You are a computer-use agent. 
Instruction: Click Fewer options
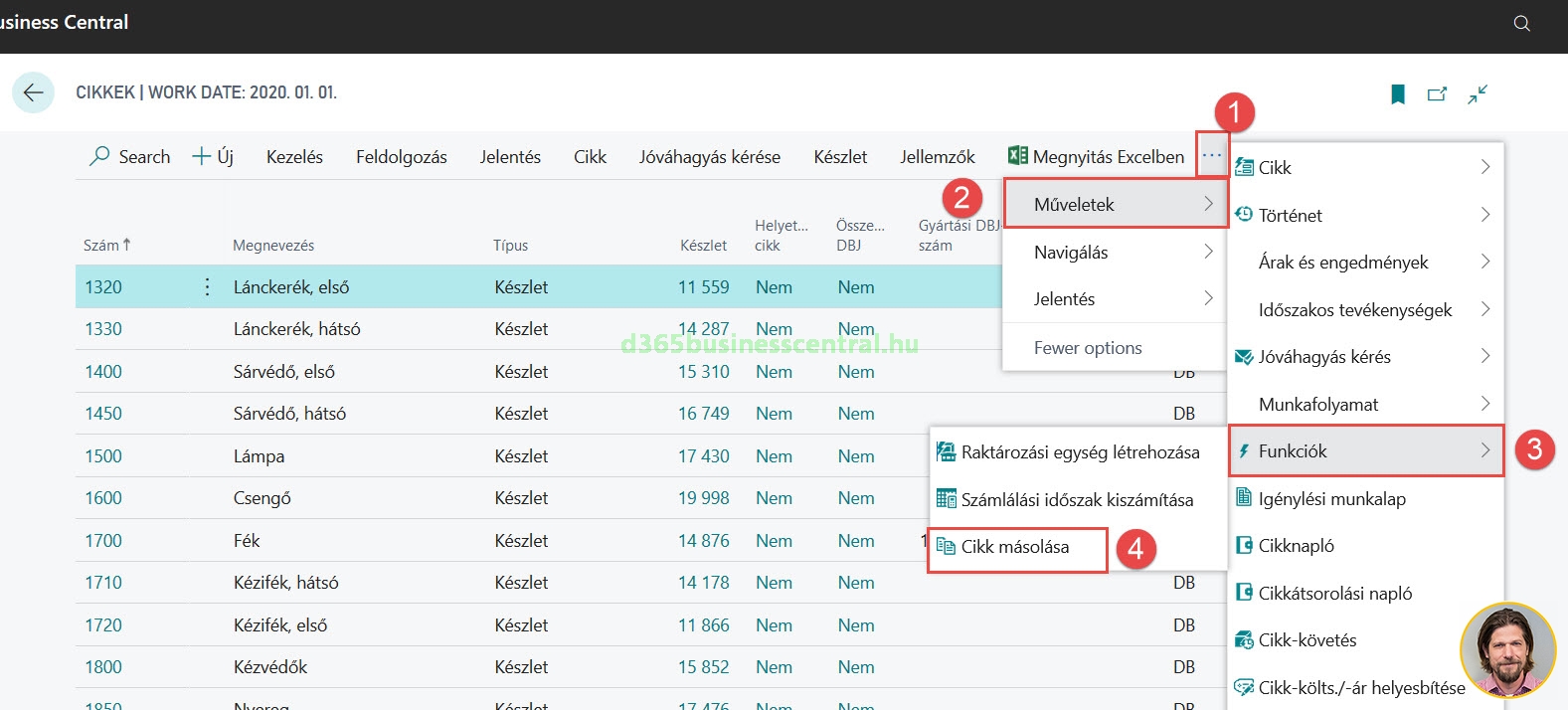point(1088,348)
